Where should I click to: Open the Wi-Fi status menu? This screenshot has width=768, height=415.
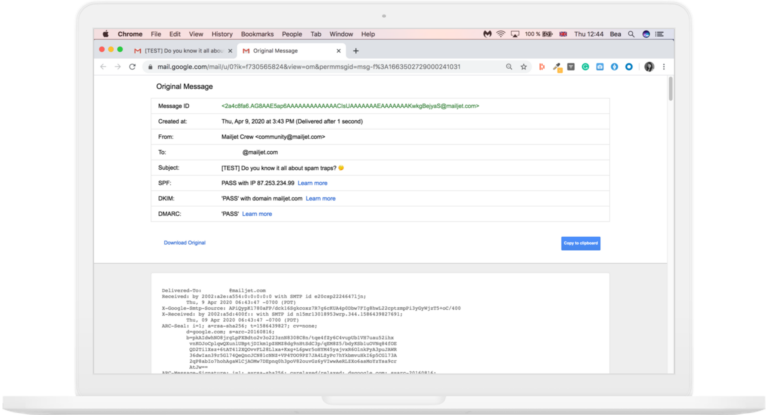[501, 34]
